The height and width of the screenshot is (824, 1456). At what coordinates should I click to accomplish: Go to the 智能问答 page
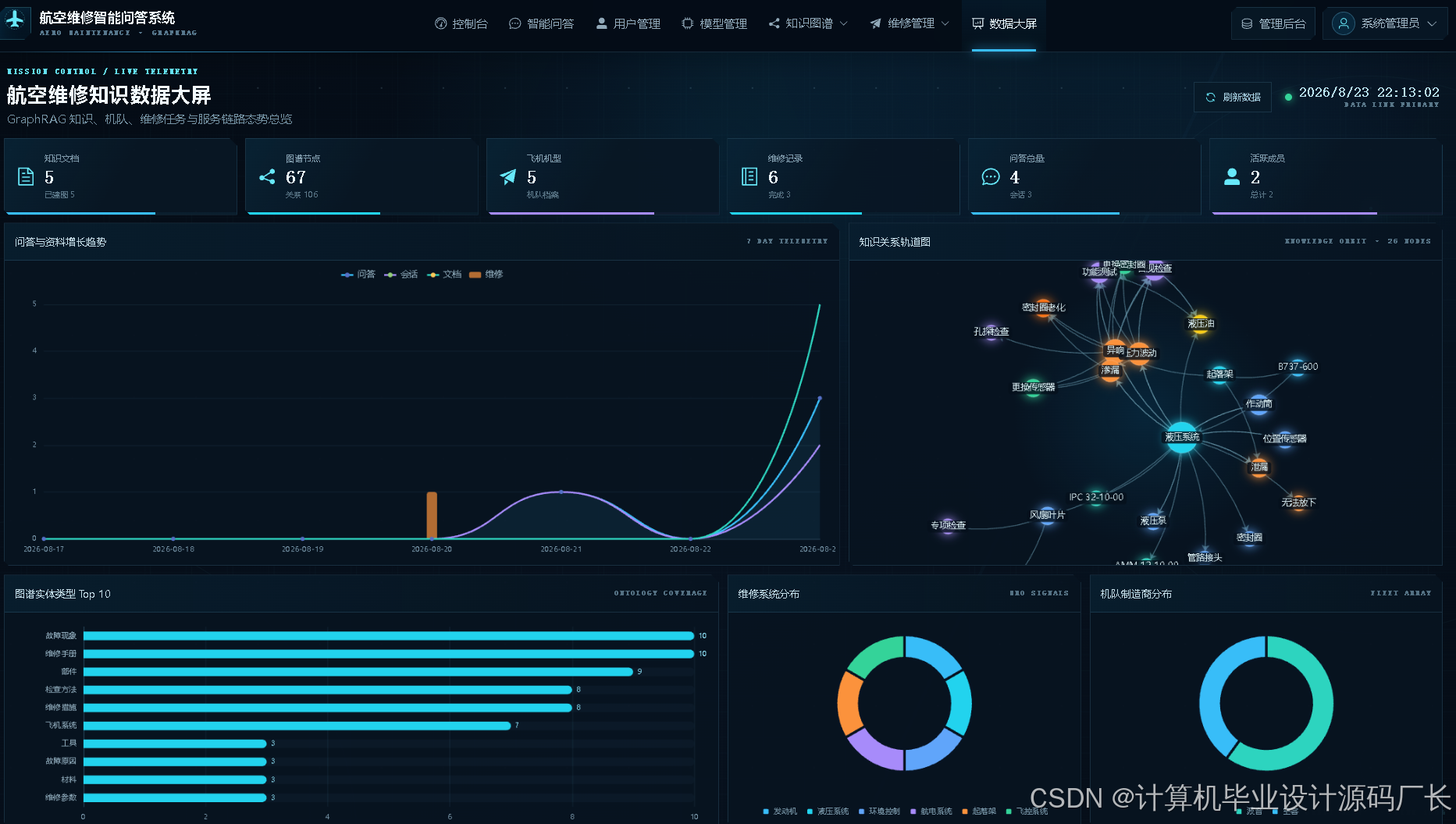point(541,23)
